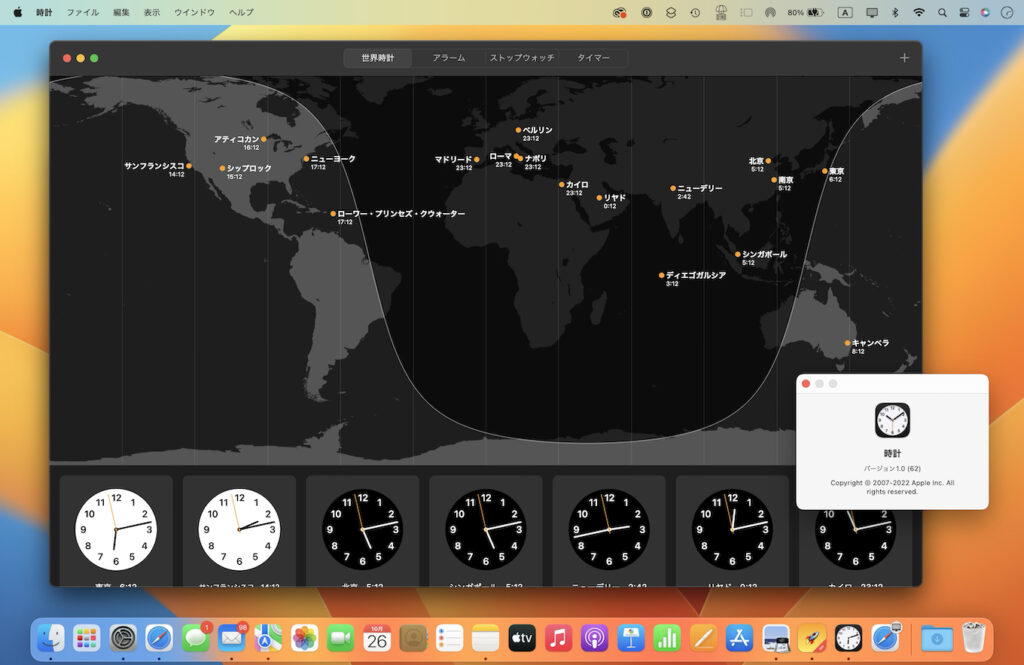
Task: Open Safari from the Dock
Action: pos(160,637)
